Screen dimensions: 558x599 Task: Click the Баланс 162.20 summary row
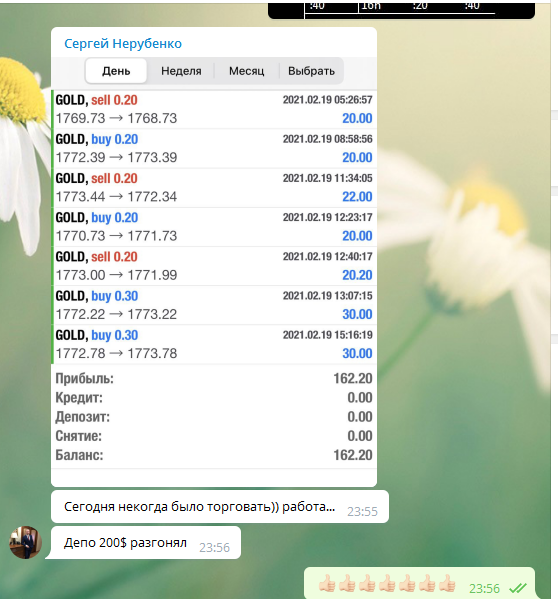click(214, 455)
